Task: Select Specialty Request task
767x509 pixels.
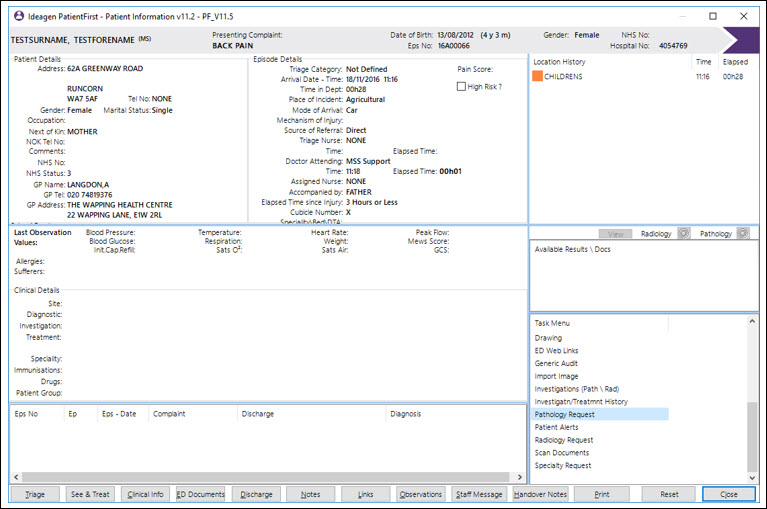Action: pyautogui.click(x=563, y=465)
